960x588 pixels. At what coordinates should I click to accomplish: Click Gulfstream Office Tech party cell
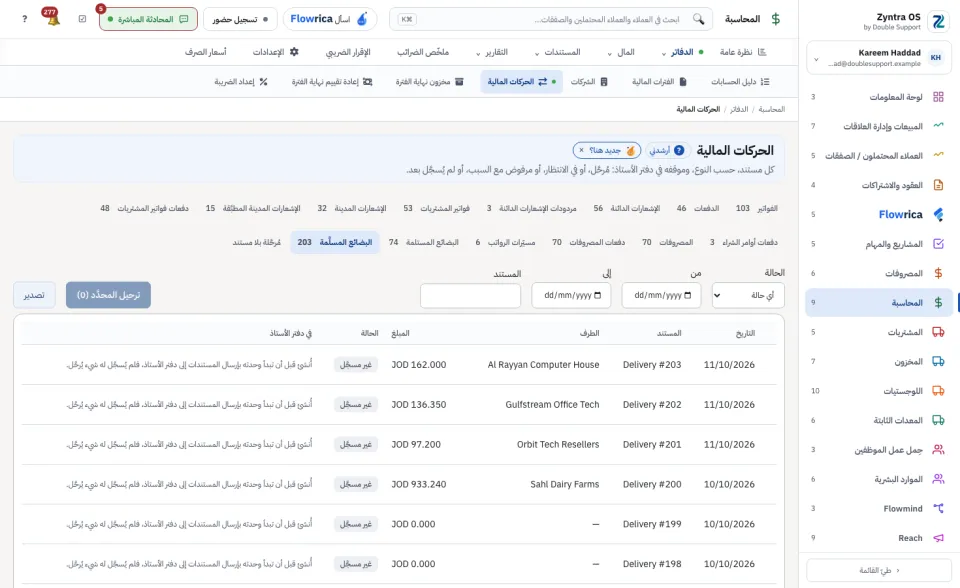pos(552,404)
